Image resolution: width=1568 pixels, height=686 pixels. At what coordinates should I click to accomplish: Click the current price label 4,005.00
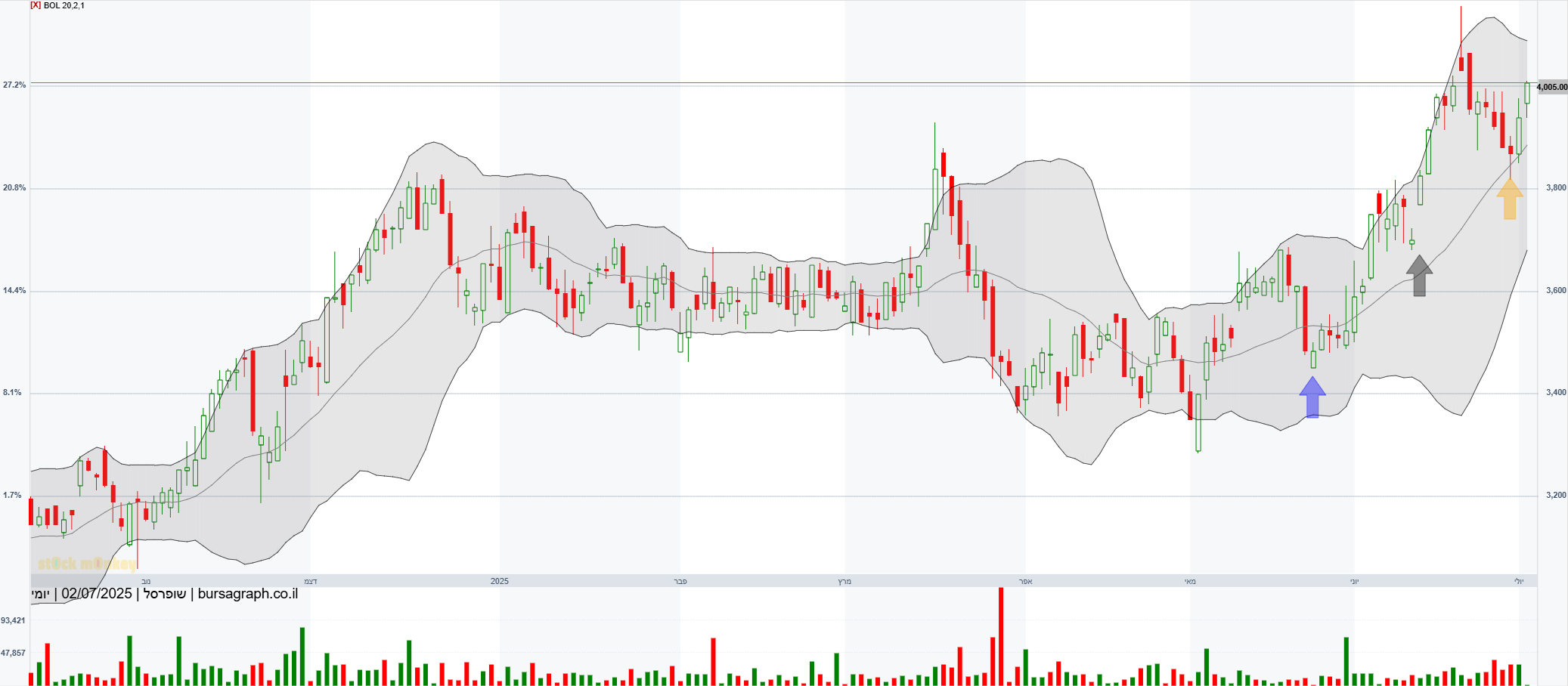(1552, 87)
